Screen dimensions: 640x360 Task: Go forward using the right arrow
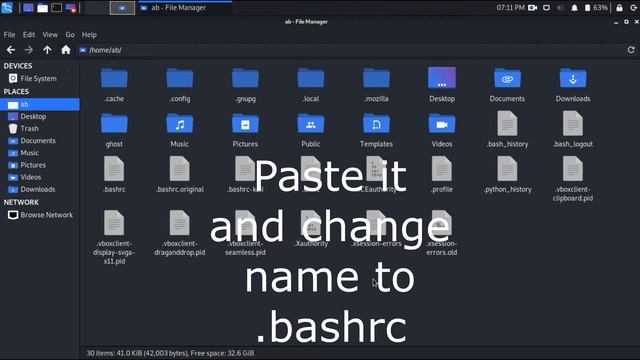[x=29, y=50]
